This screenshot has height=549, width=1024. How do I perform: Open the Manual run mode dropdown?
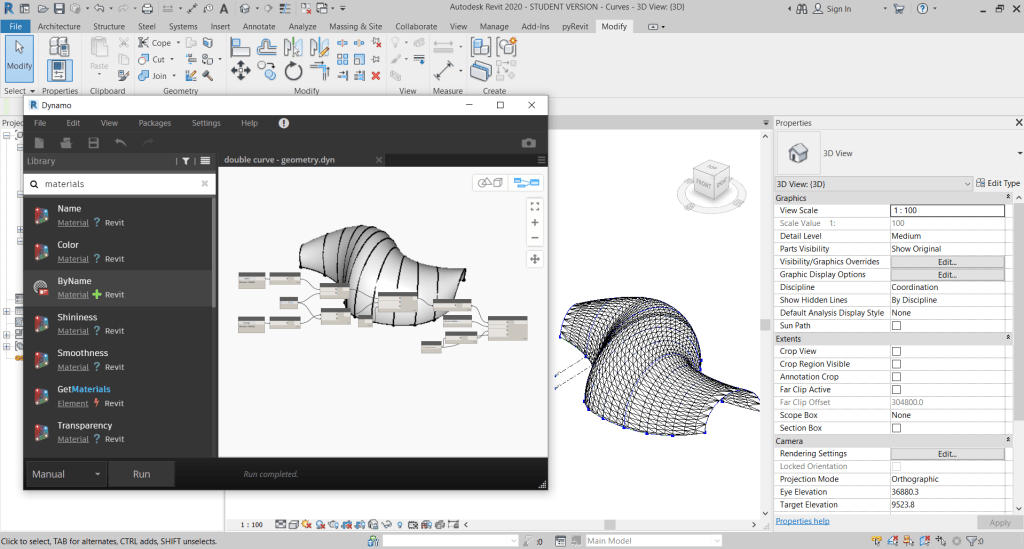(x=66, y=474)
